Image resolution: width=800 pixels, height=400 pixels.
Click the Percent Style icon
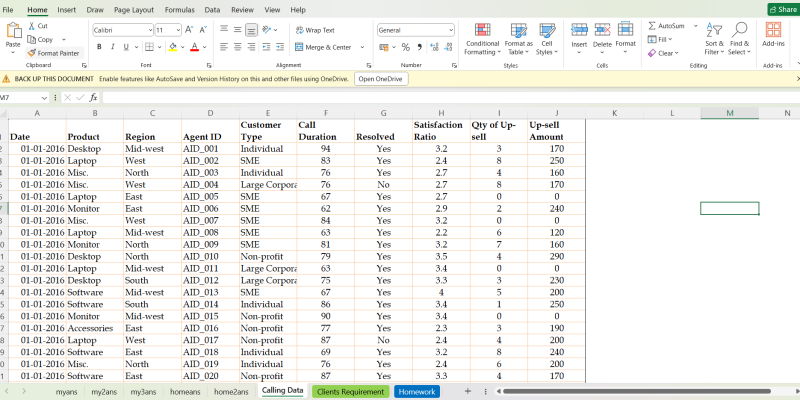(x=405, y=47)
